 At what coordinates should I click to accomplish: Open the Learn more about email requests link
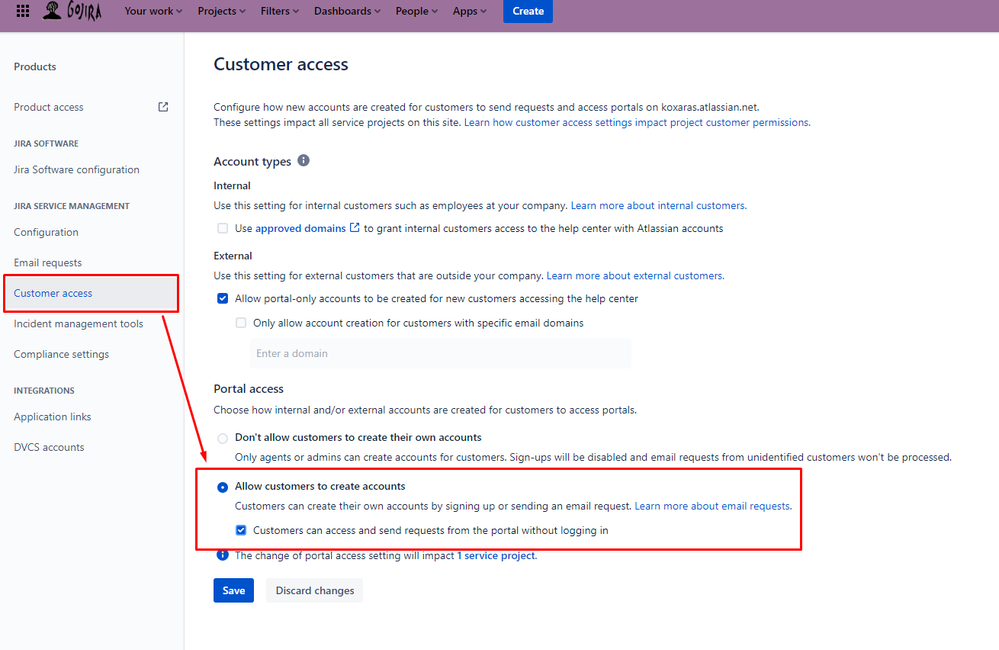(x=711, y=505)
